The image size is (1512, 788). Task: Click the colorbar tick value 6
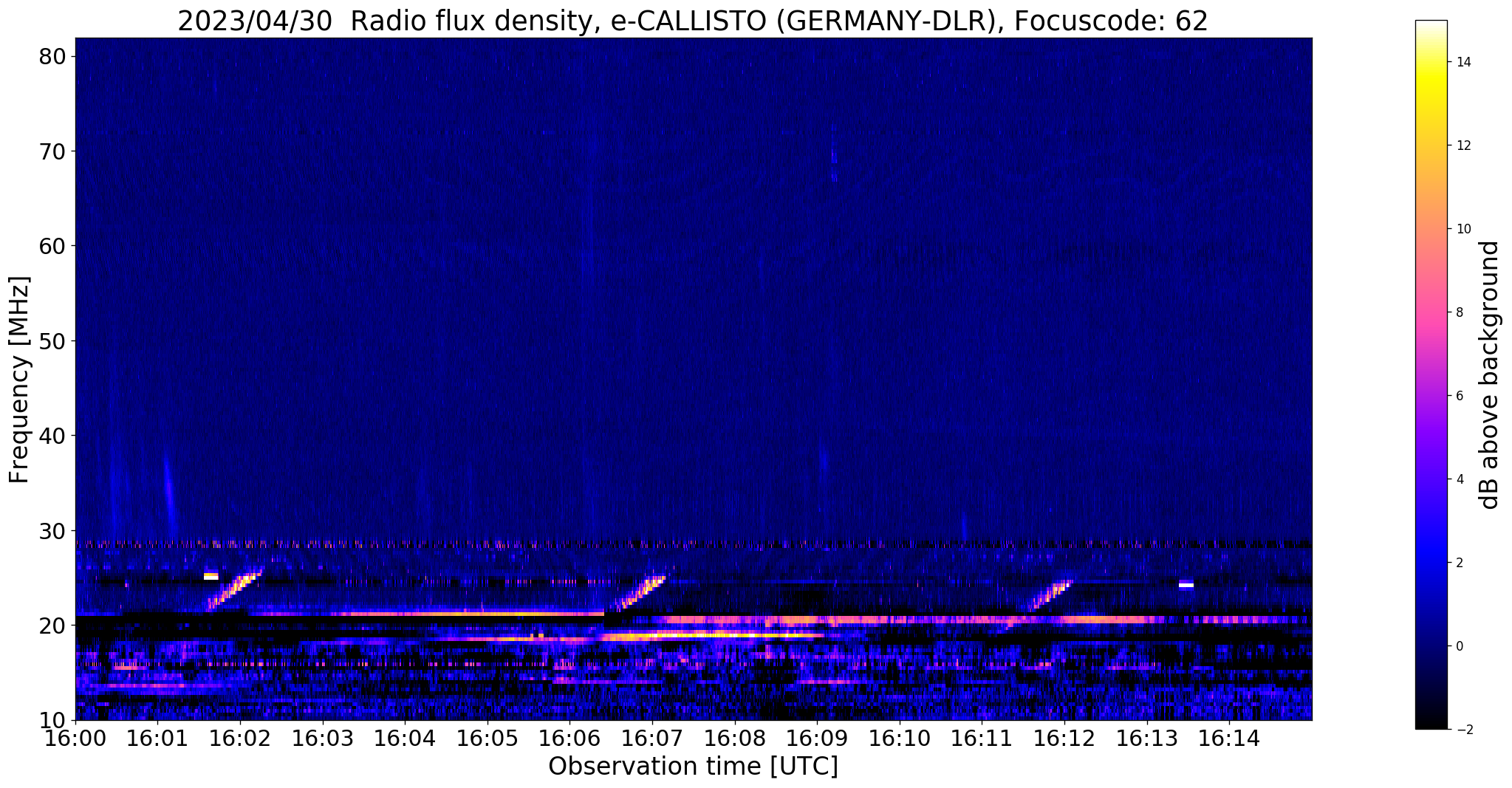click(1460, 396)
